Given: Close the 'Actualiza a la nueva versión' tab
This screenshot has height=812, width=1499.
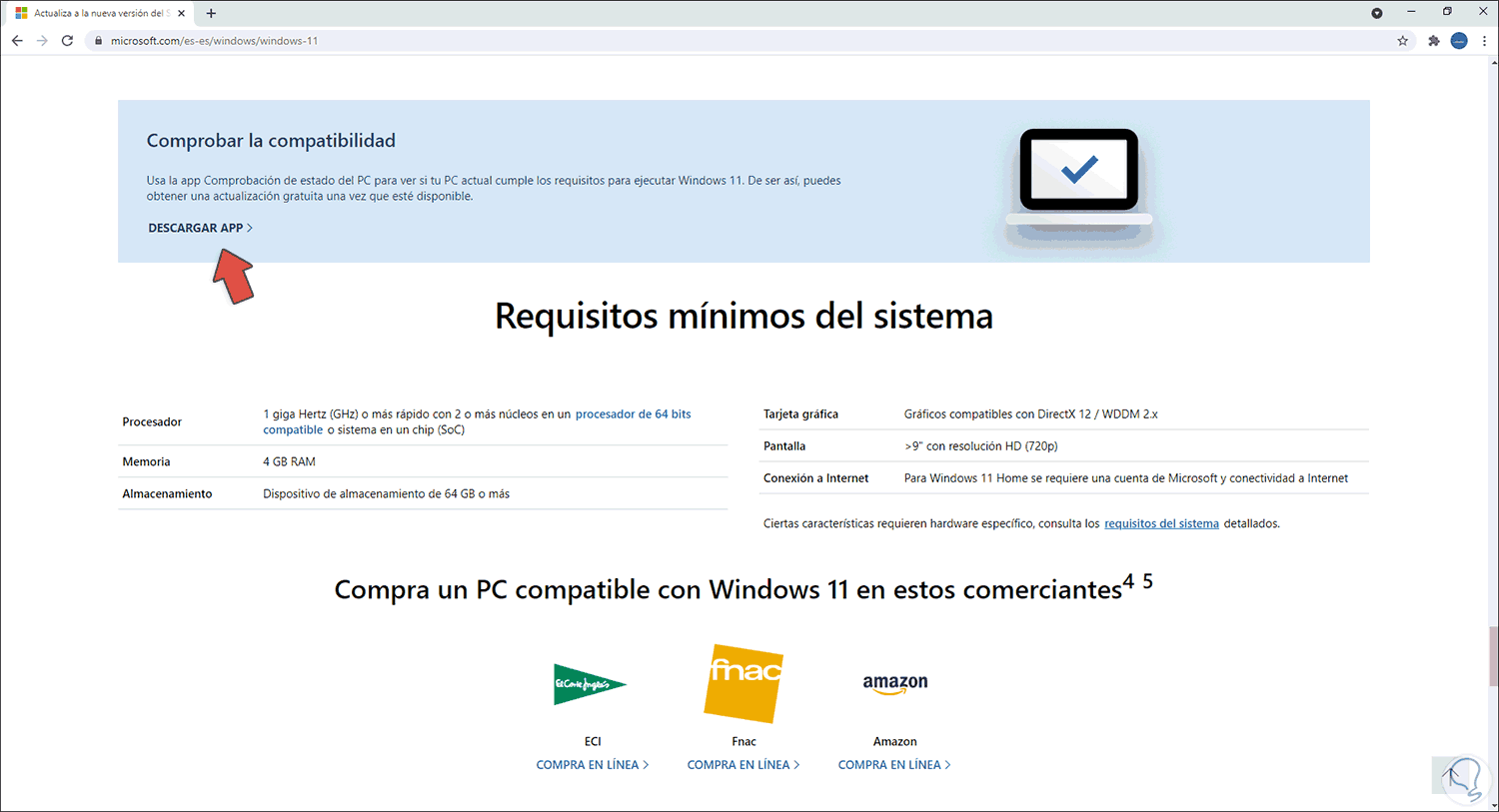Looking at the screenshot, I should point(181,13).
